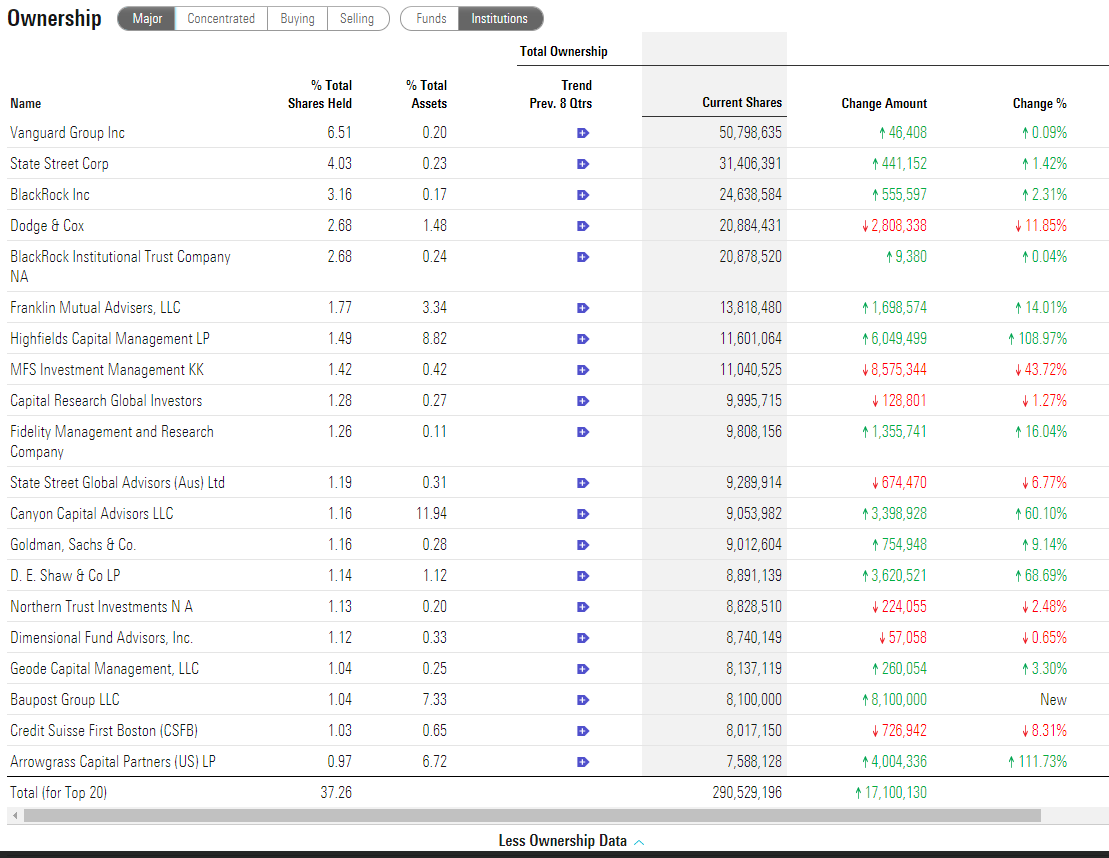Click the Trend Prev. 8 Qtrs header
The width and height of the screenshot is (1109, 858).
561,94
